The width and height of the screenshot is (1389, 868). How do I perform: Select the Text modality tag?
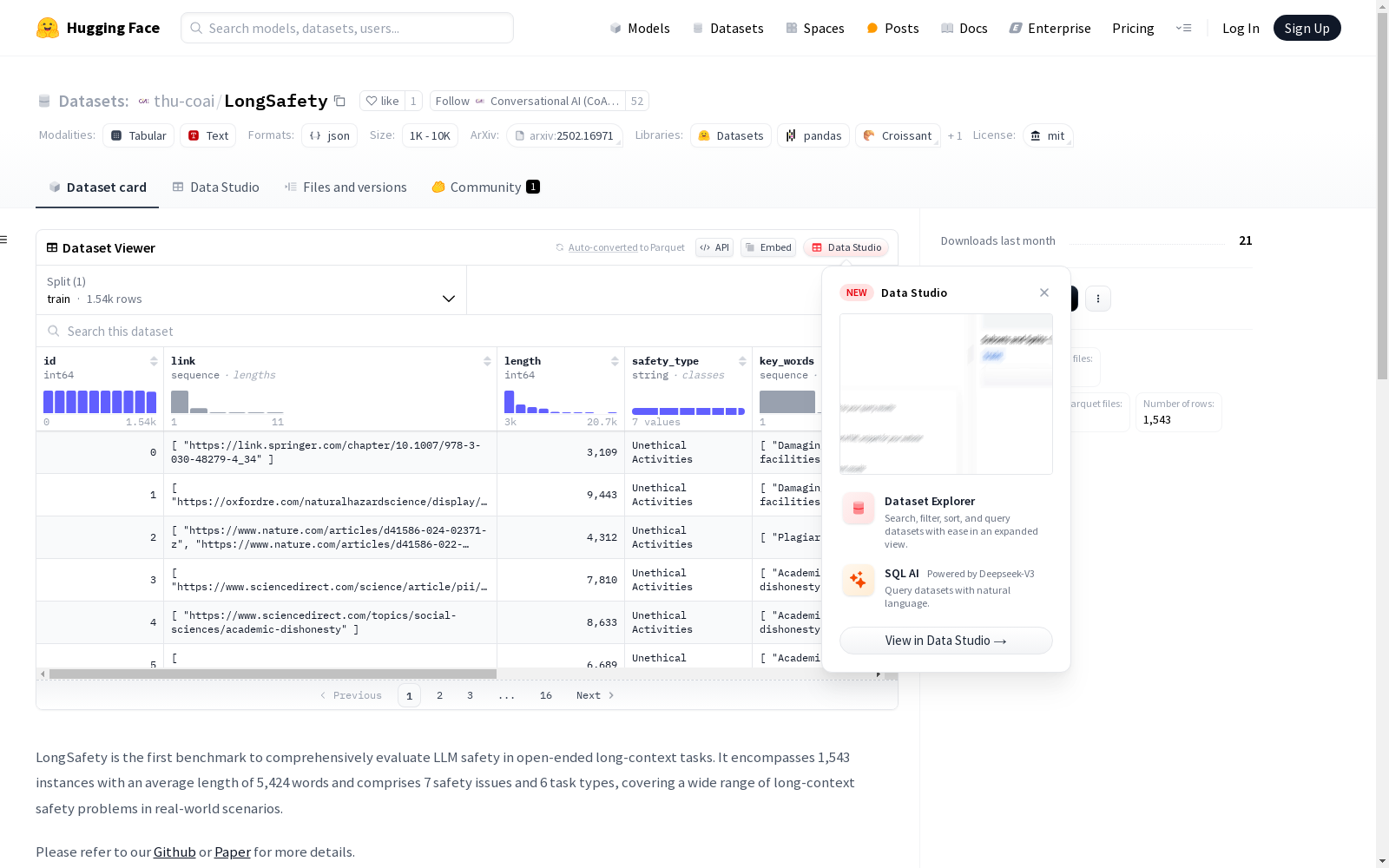(208, 135)
